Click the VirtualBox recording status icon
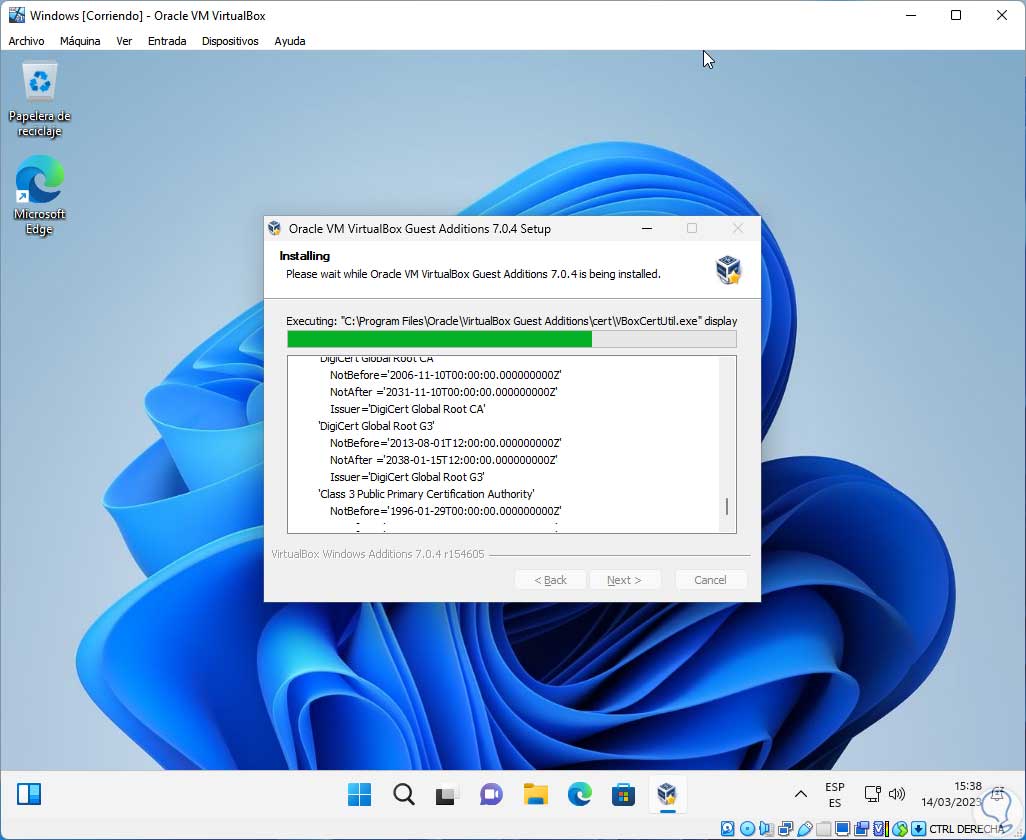Screen dimensions: 1026x840 (x=862, y=829)
